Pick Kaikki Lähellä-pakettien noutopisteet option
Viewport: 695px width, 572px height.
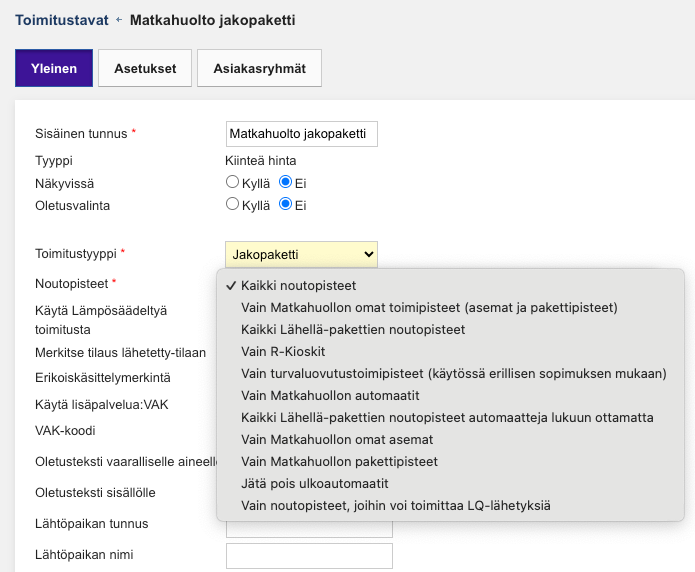point(450,329)
